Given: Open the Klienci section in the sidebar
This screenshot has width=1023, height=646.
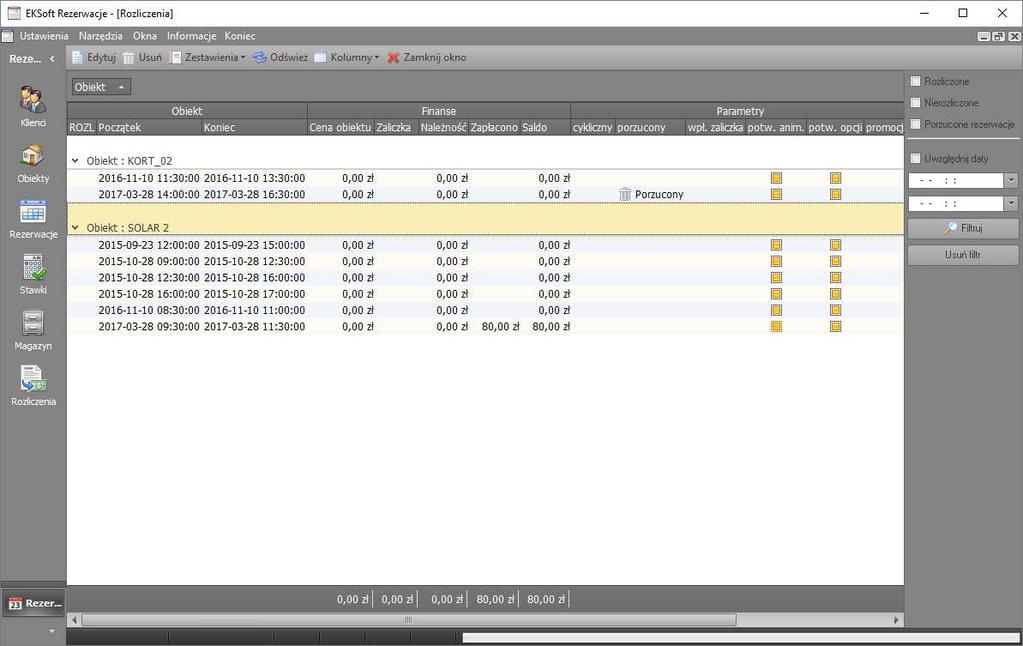Looking at the screenshot, I should 33,106.
